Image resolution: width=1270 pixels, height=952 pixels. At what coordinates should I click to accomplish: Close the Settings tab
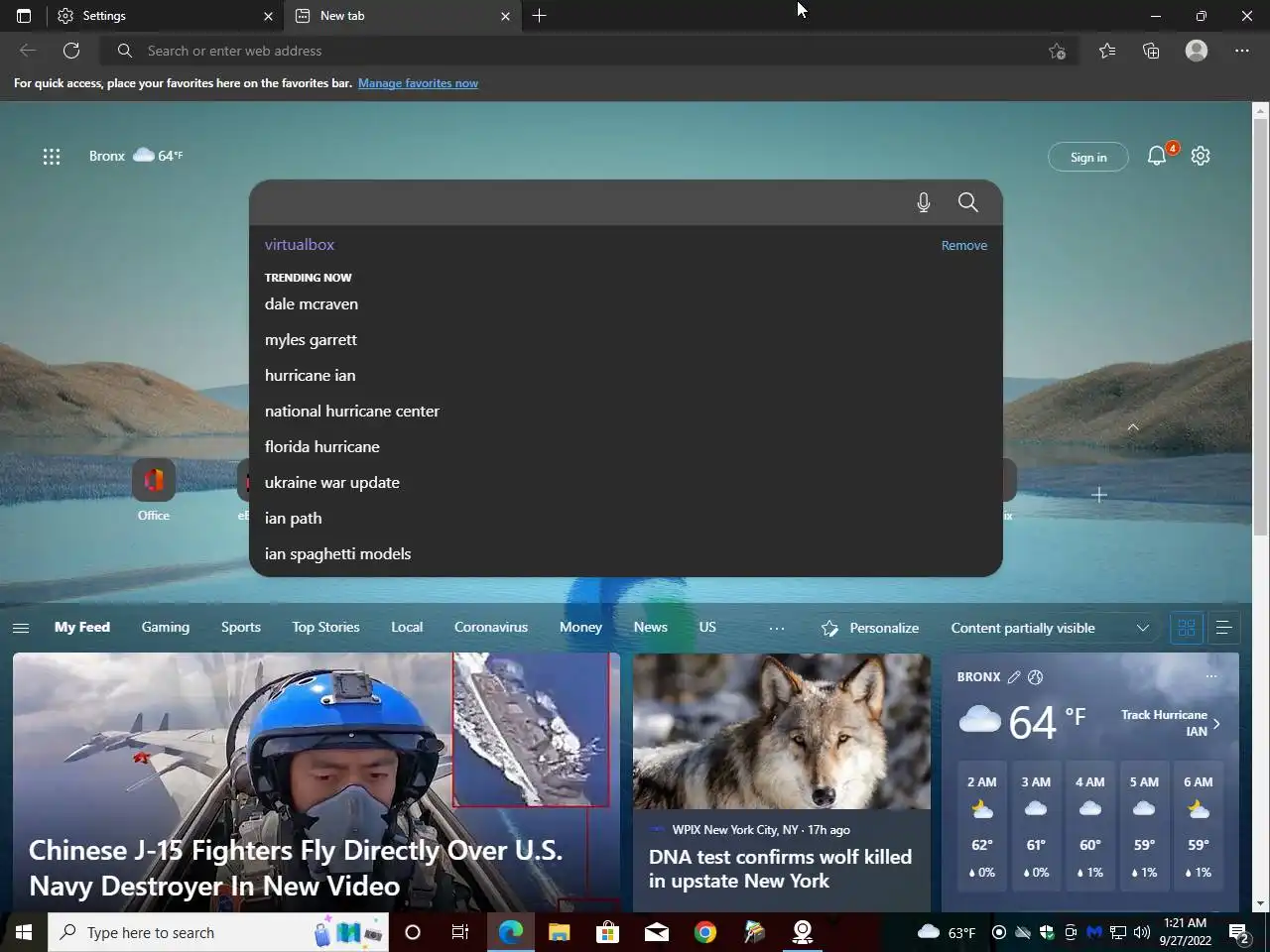click(268, 16)
